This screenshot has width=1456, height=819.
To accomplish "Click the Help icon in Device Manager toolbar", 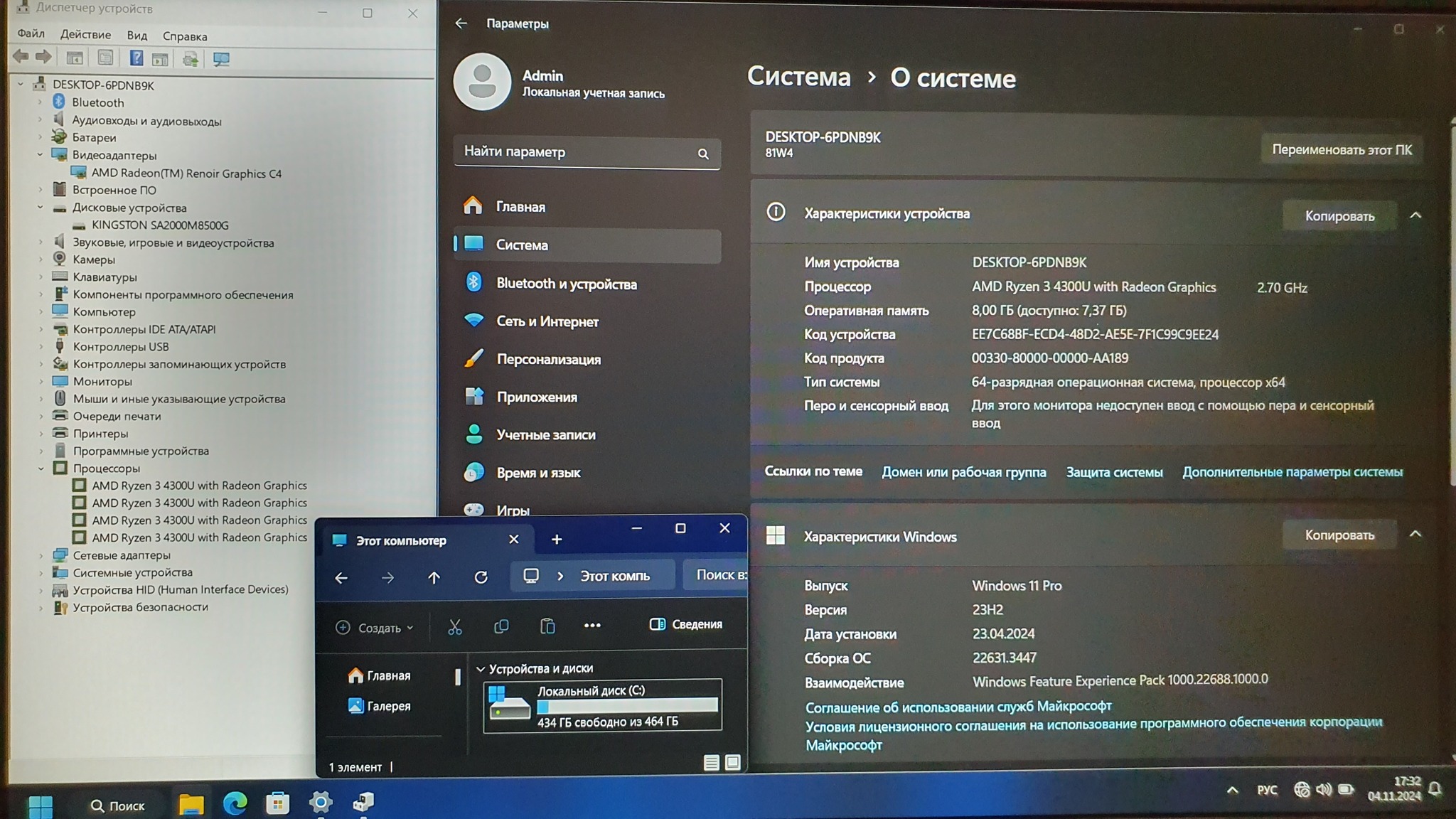I will (136, 58).
